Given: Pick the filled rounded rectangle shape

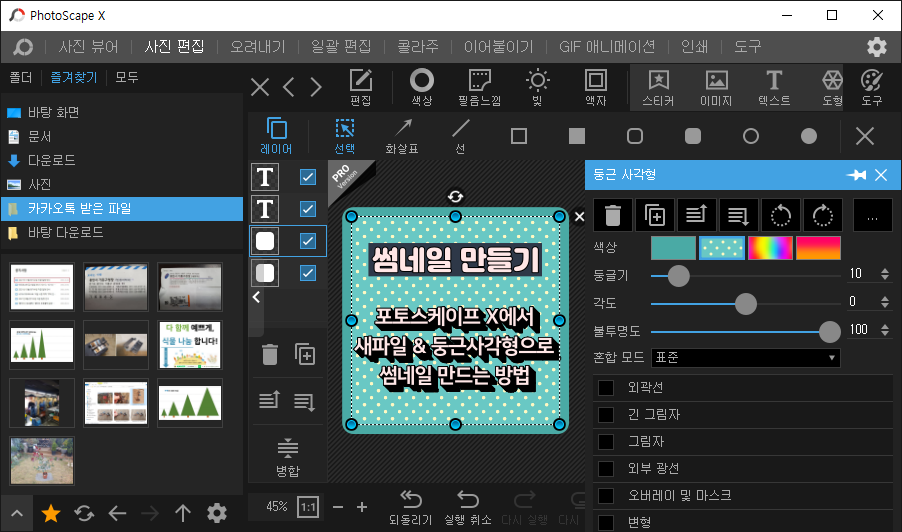Looking at the screenshot, I should (693, 136).
